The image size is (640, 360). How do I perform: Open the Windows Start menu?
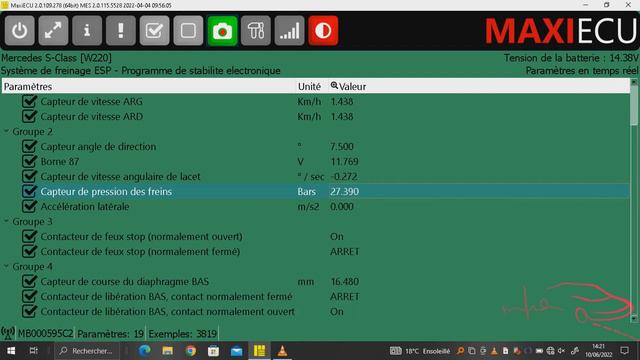click(11, 351)
